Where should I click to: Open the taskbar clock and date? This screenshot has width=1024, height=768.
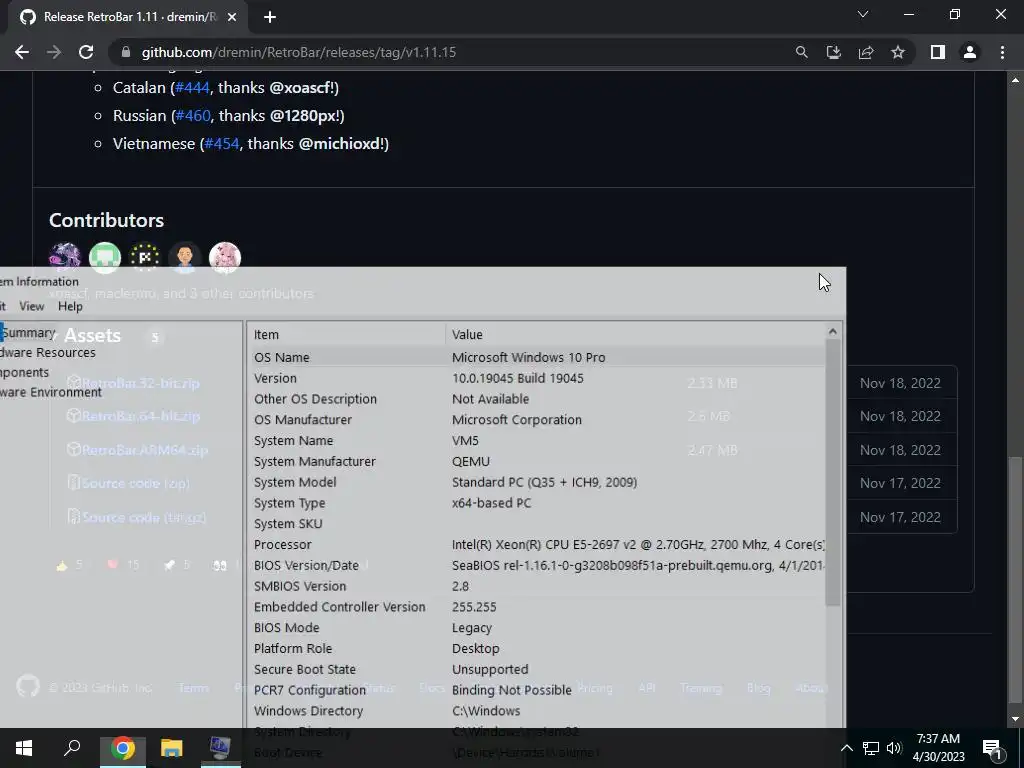click(938, 748)
